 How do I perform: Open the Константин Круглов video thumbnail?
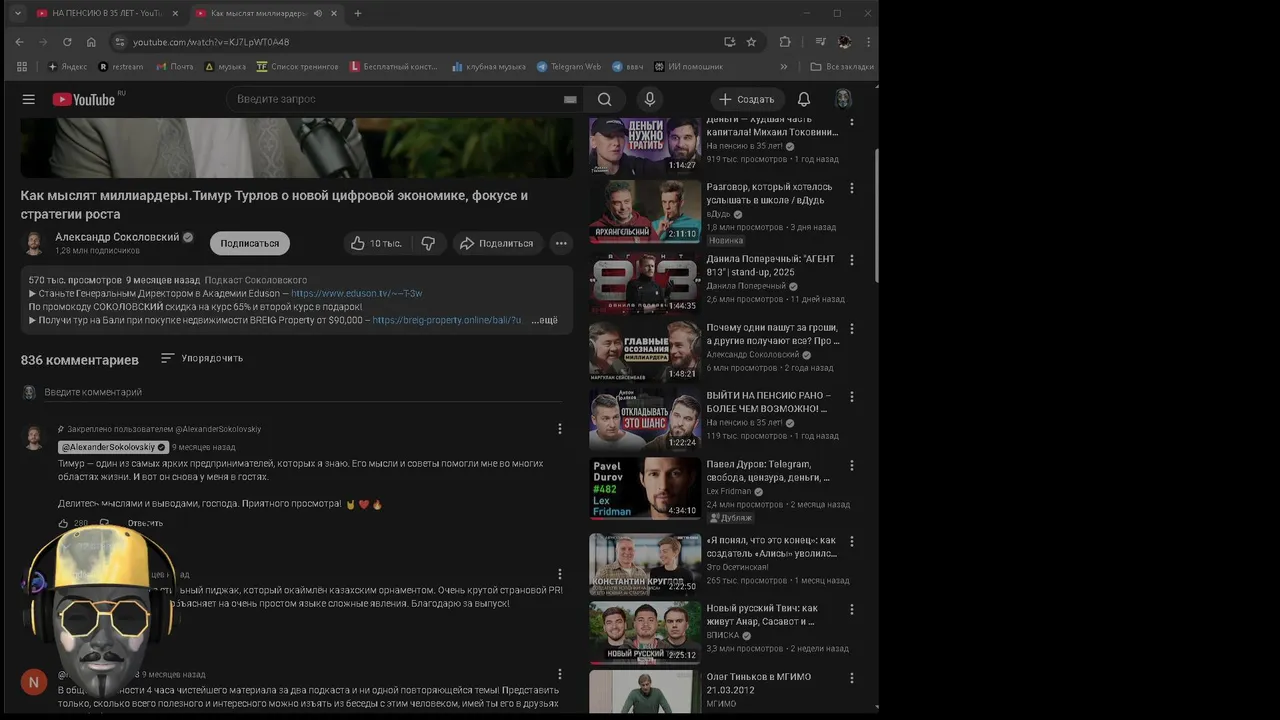click(644, 564)
